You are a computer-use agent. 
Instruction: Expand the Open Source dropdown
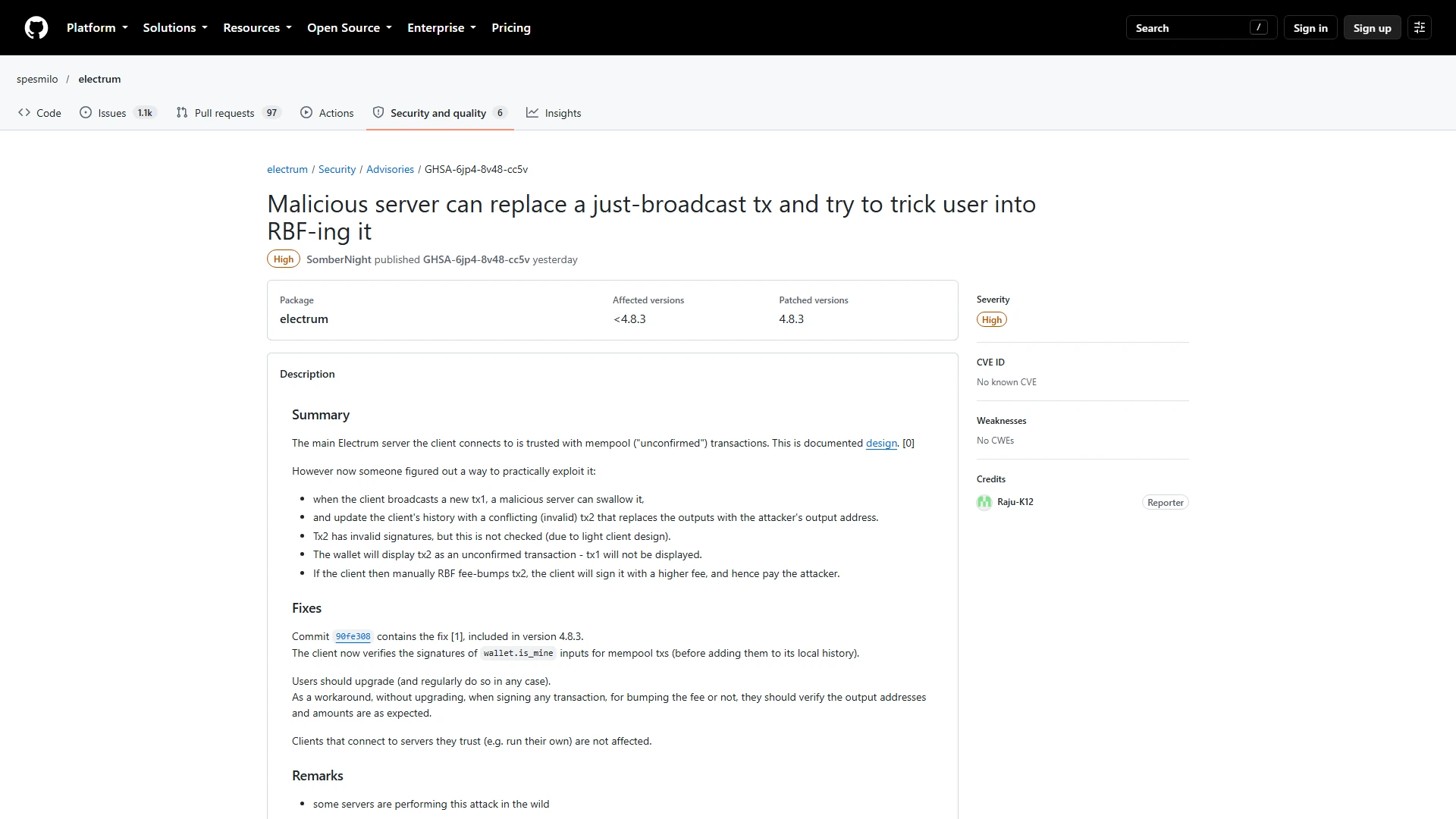[x=350, y=28]
